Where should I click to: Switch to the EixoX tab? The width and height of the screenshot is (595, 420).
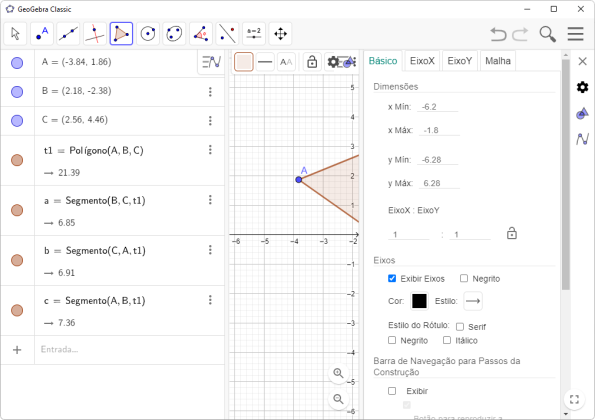[422, 61]
